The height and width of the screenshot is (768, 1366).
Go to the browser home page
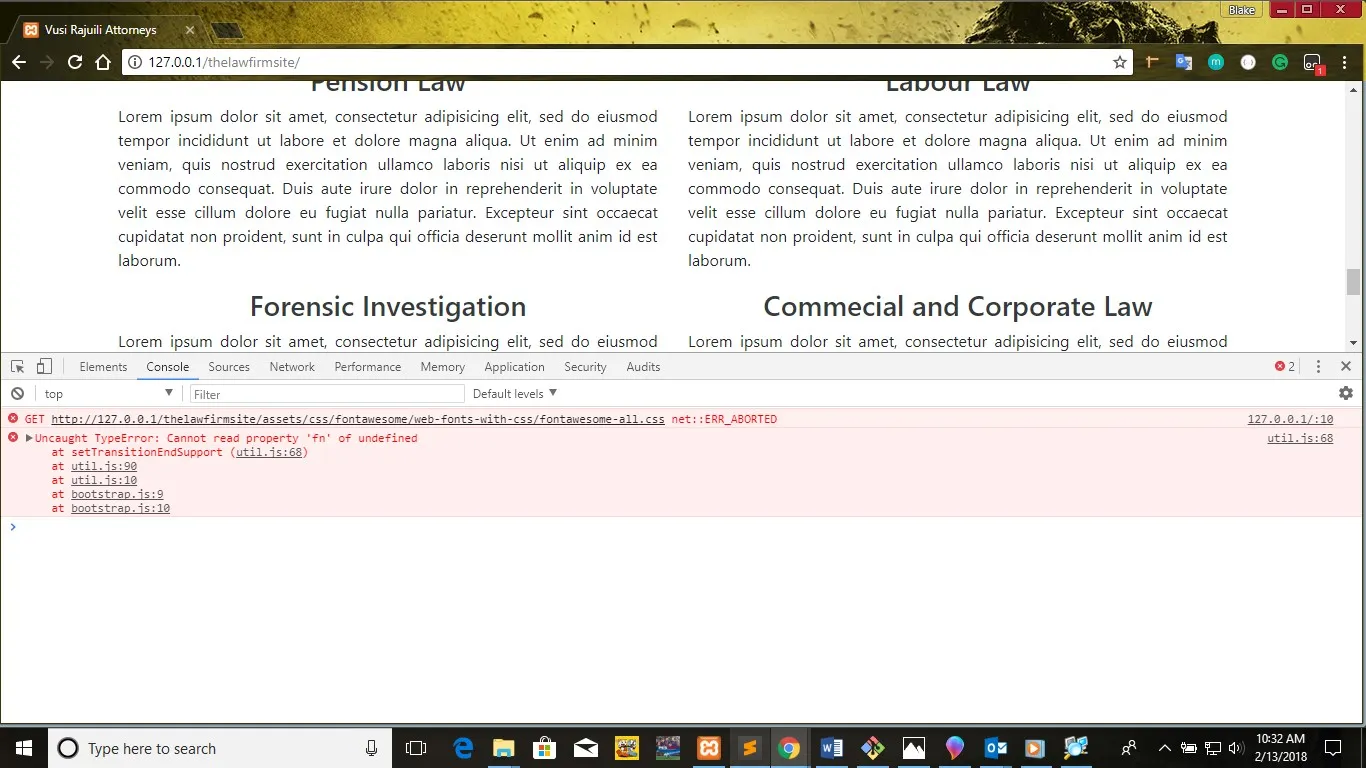click(102, 62)
